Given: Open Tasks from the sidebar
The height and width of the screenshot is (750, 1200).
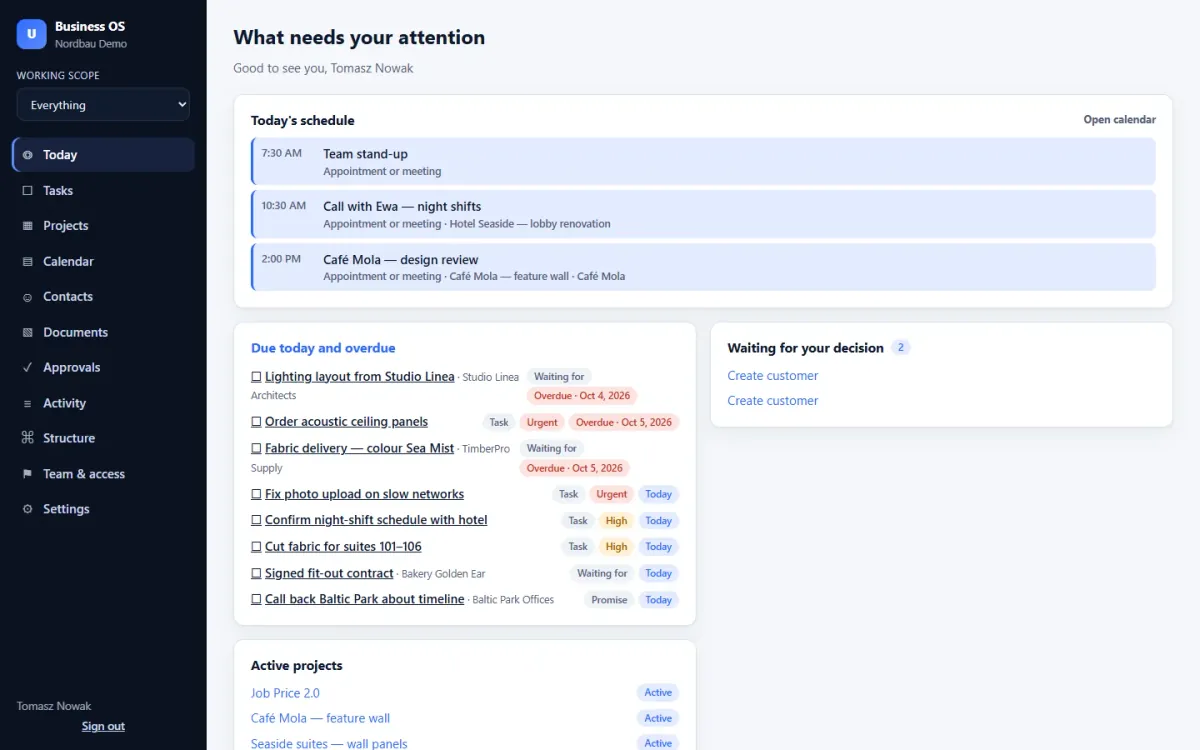Looking at the screenshot, I should pos(103,190).
